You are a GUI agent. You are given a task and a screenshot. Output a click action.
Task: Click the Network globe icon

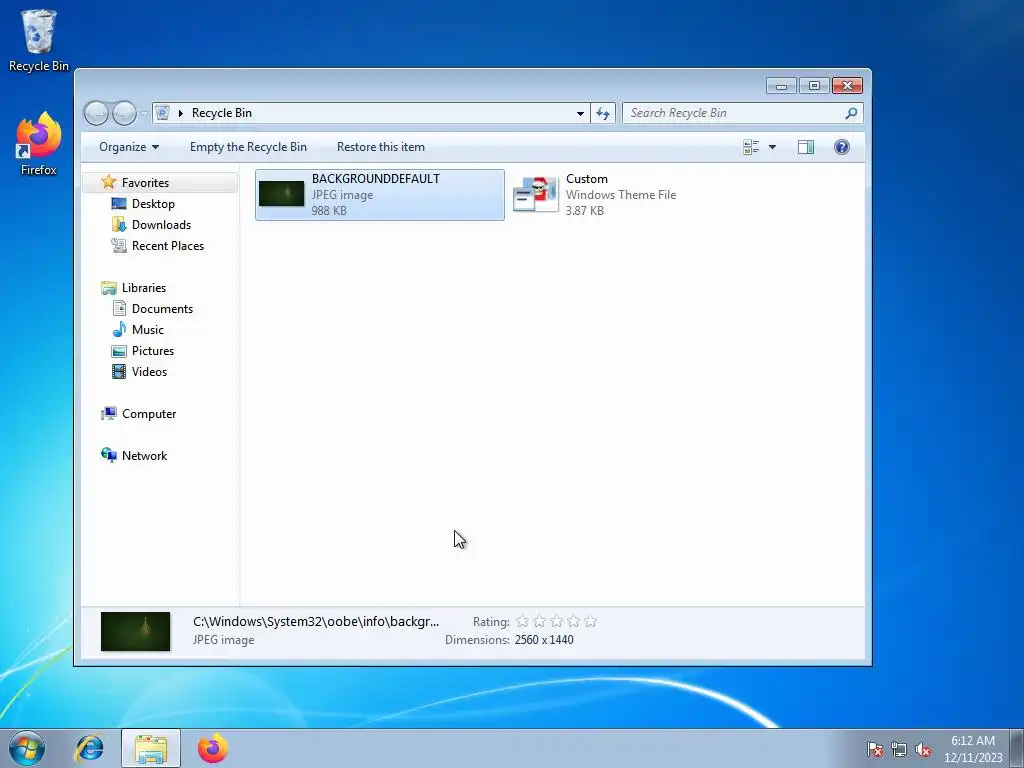(x=108, y=455)
